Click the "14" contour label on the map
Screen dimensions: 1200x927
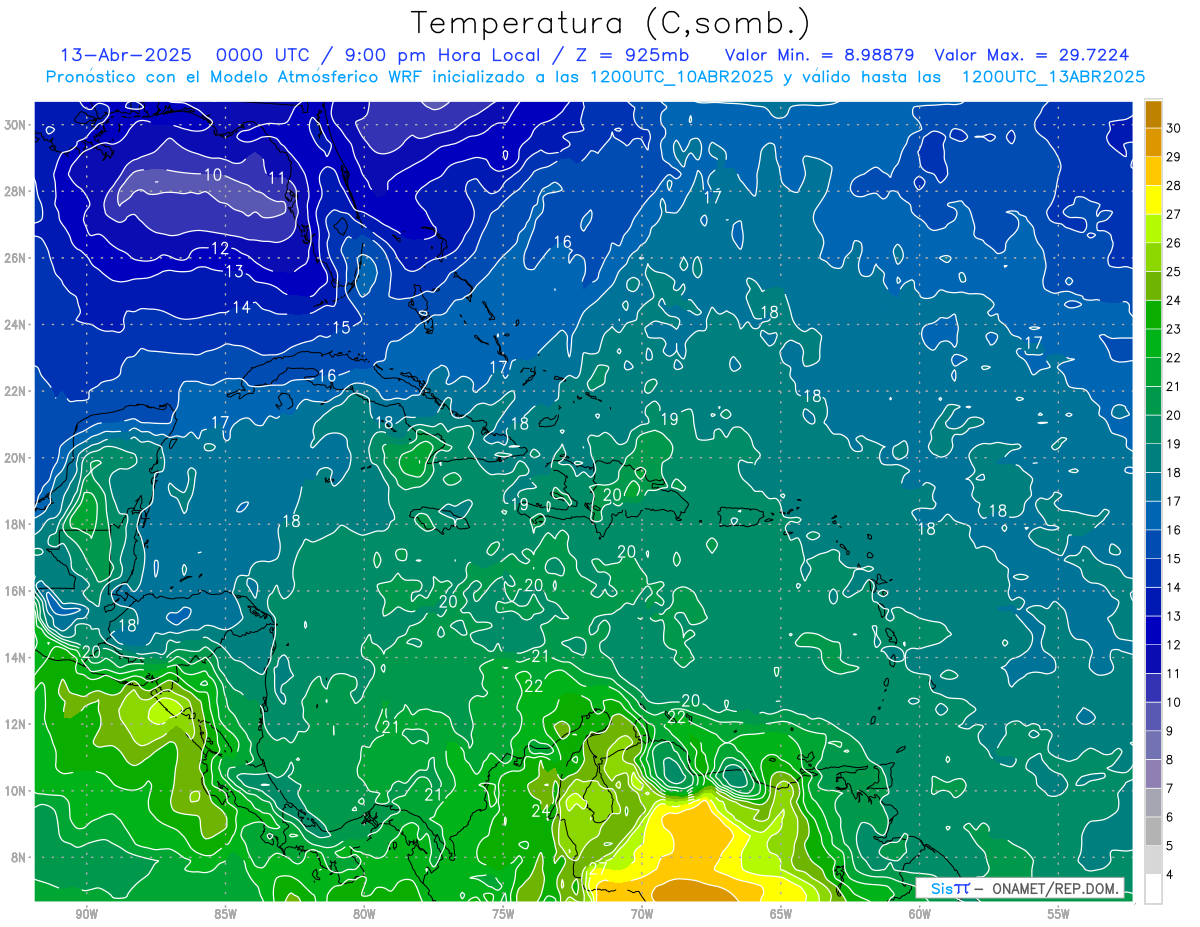[242, 308]
